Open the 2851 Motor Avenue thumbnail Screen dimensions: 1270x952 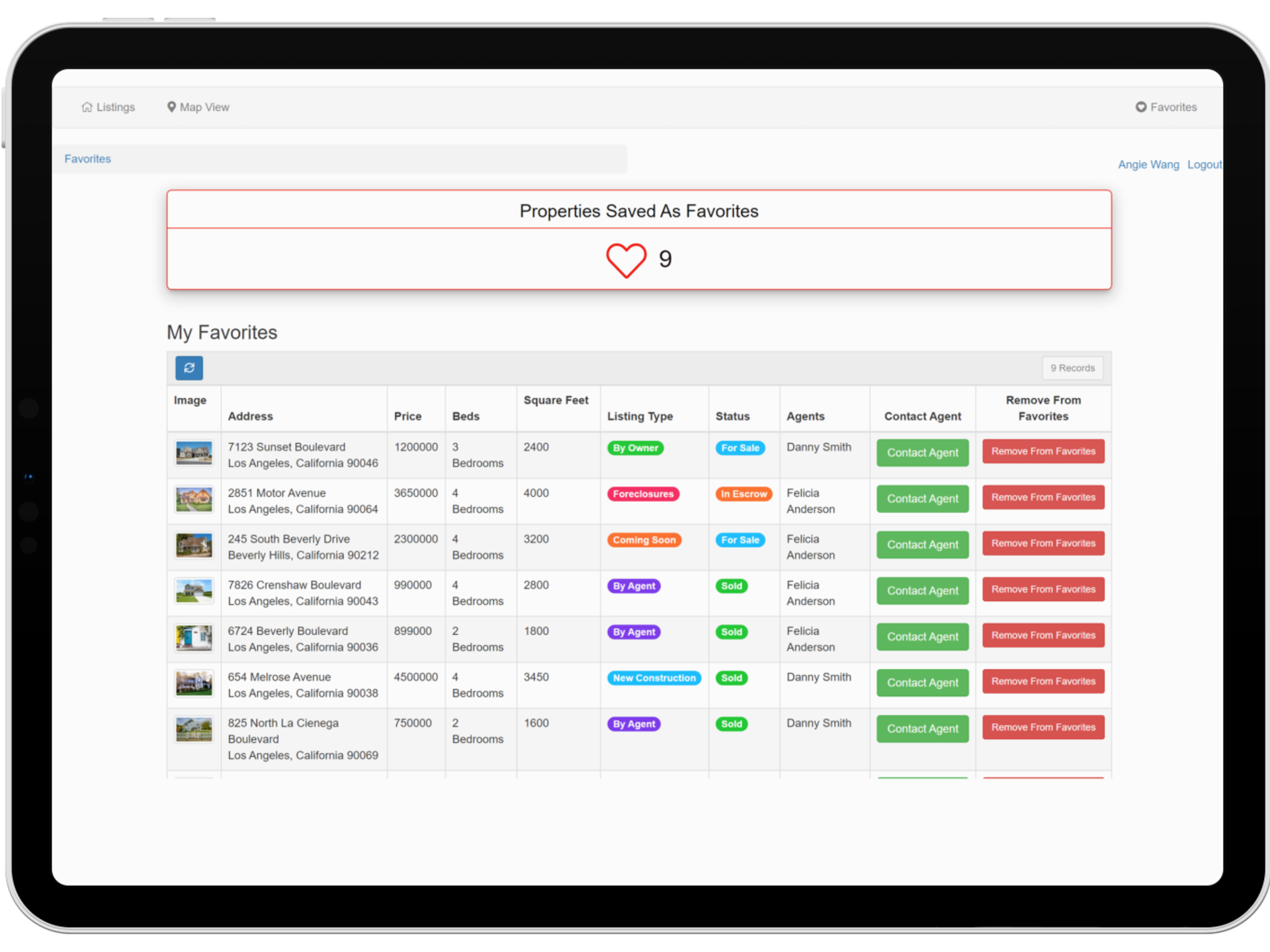pyautogui.click(x=194, y=500)
